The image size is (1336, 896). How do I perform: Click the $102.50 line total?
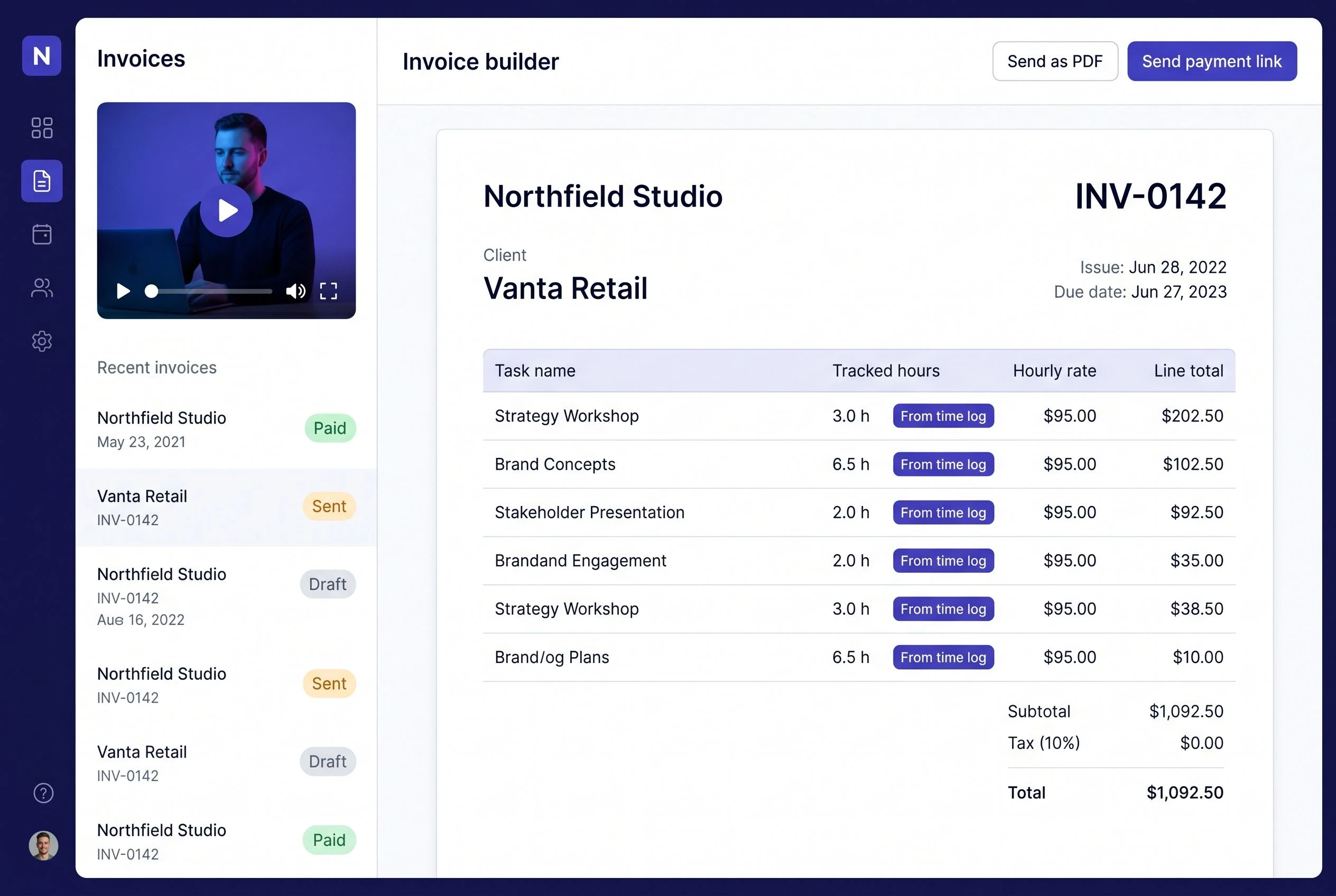(x=1193, y=464)
